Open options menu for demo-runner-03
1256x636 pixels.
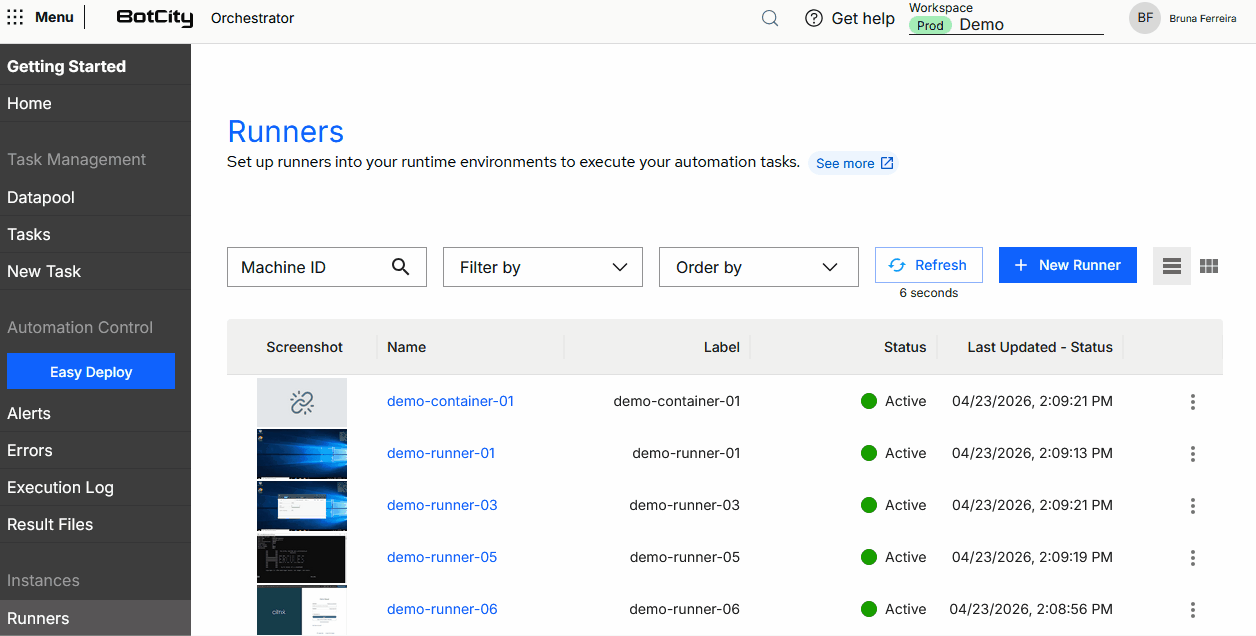(1193, 506)
